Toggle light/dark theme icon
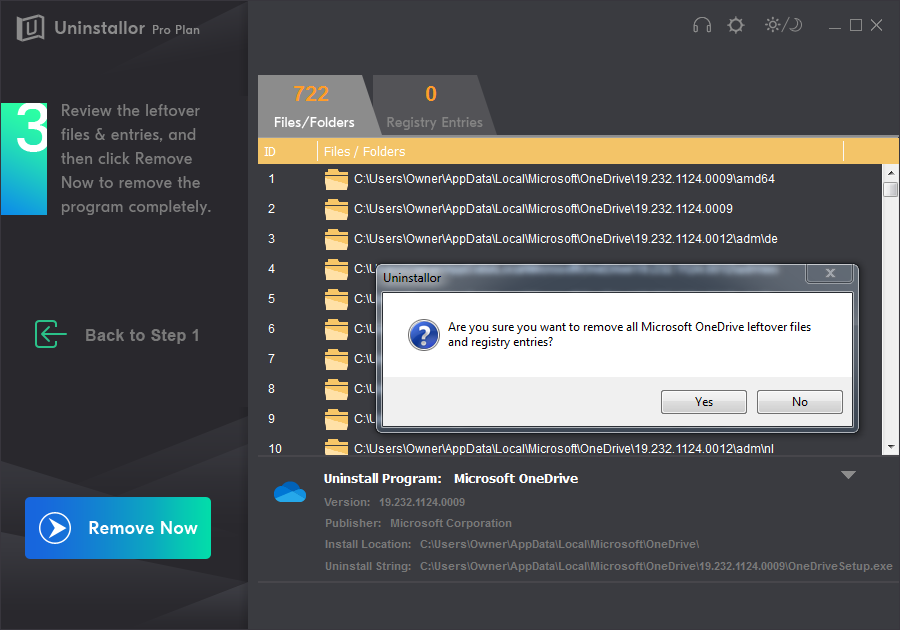 pyautogui.click(x=783, y=25)
